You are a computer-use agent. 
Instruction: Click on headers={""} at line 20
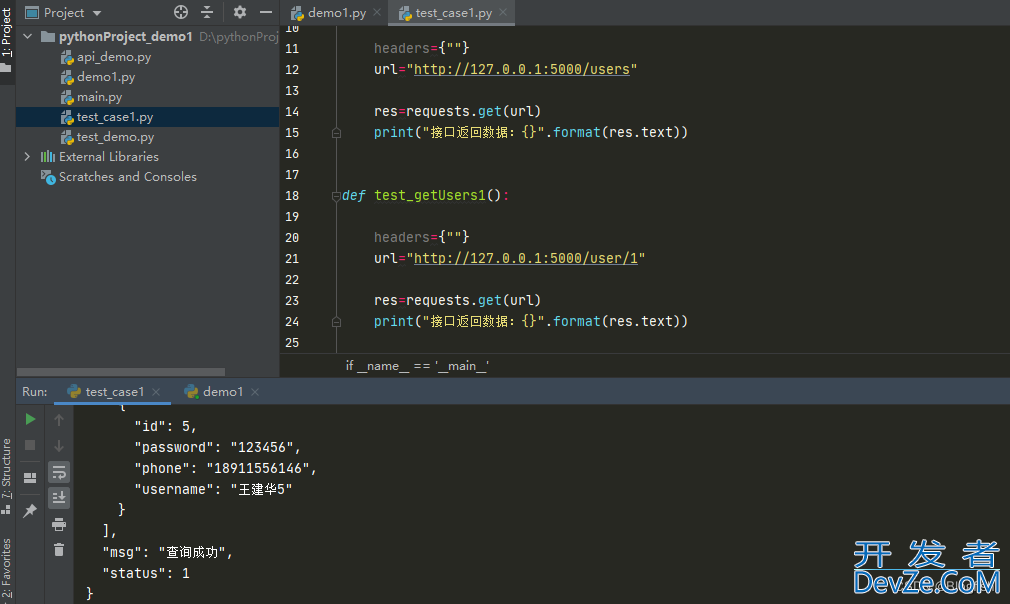[421, 237]
